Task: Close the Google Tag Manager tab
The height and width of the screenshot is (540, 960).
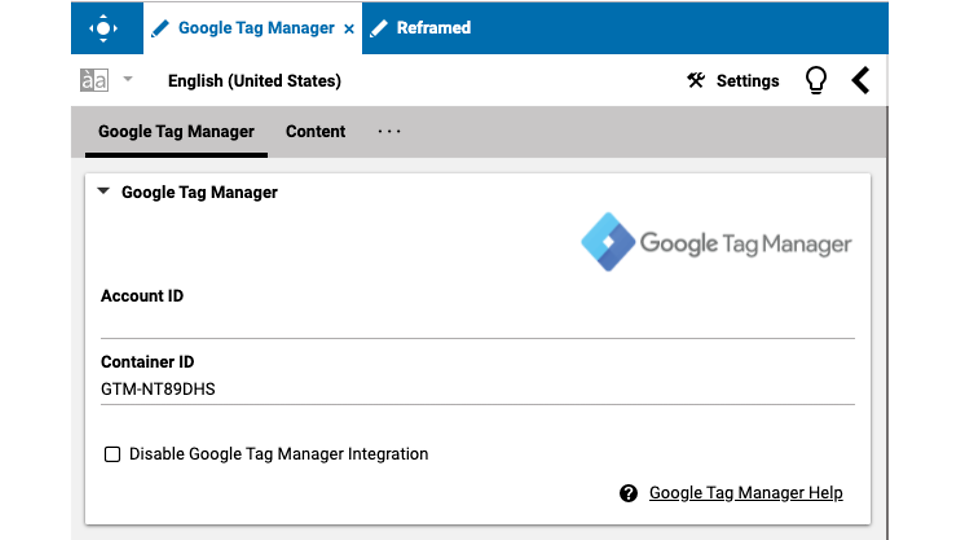Action: point(349,29)
